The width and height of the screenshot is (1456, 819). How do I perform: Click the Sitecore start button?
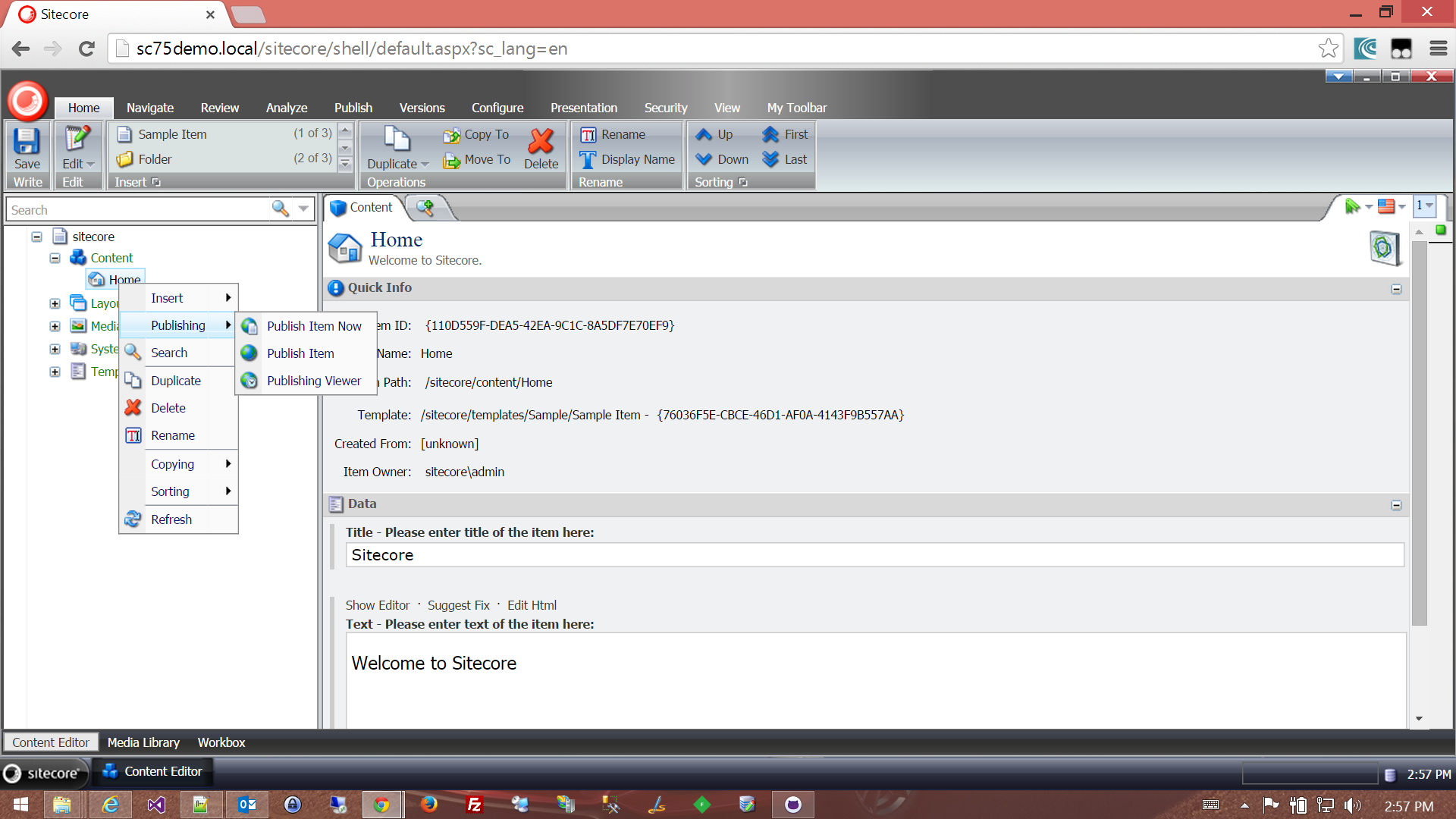tap(44, 773)
